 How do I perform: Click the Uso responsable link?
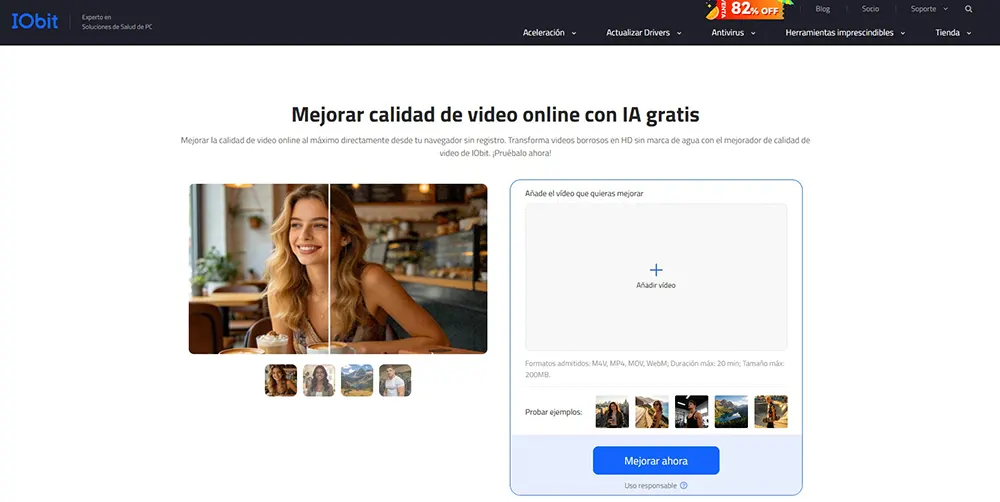651,485
